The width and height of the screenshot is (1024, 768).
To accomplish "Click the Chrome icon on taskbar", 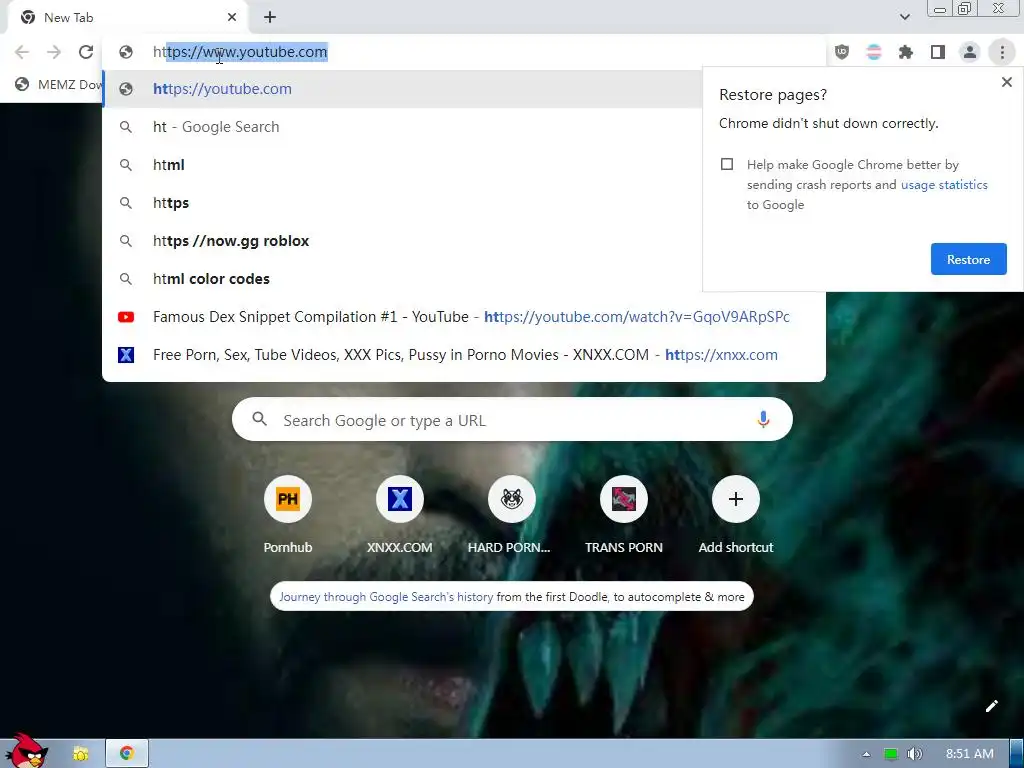I will [x=127, y=754].
